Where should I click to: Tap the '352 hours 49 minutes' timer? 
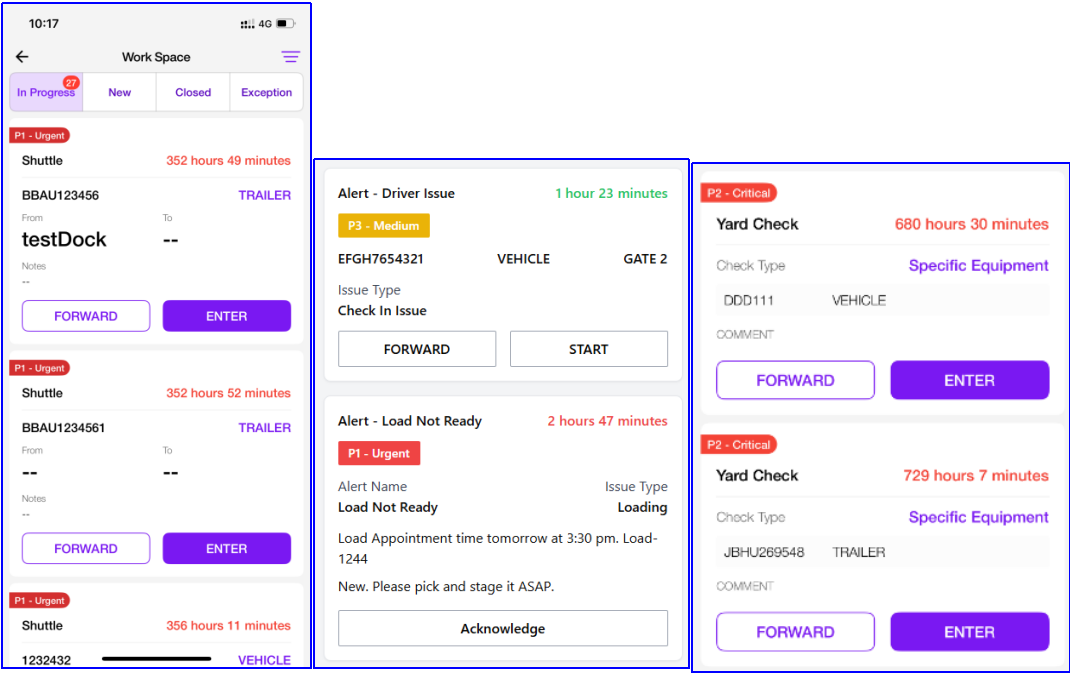pos(229,160)
